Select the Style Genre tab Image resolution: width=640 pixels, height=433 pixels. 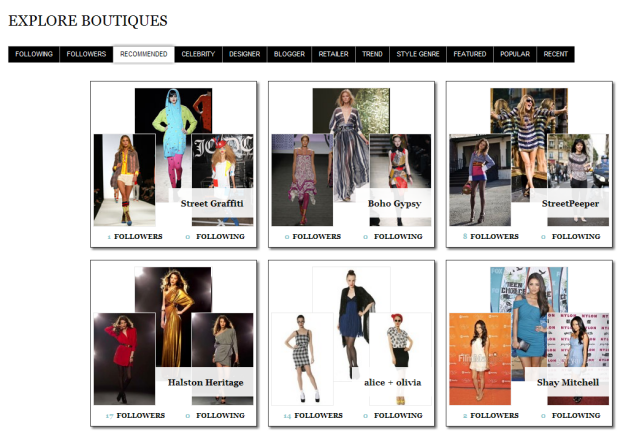[418, 54]
